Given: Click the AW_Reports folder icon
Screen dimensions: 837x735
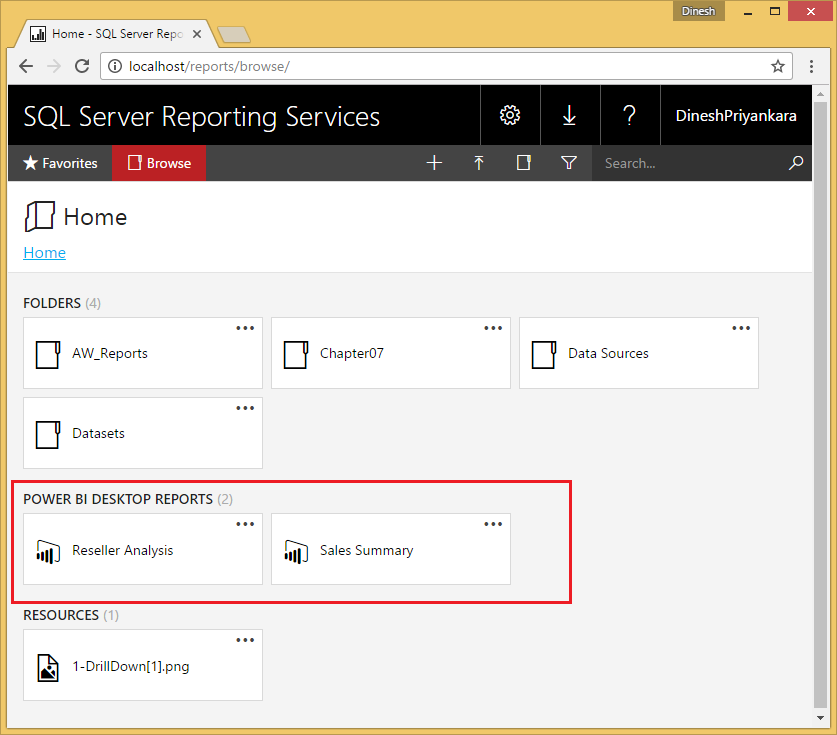Looking at the screenshot, I should (x=48, y=354).
